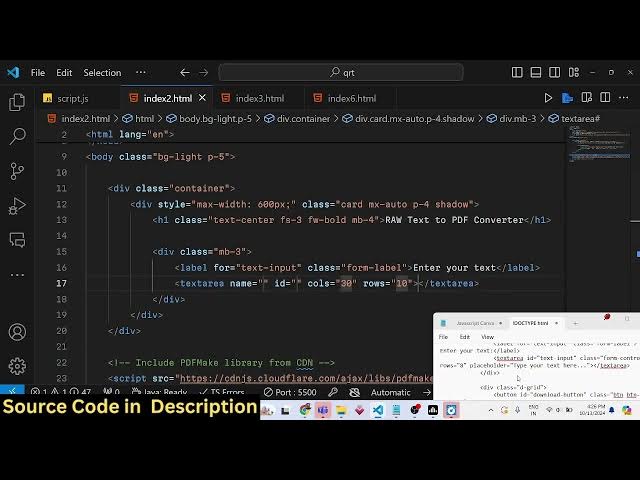Open the Accounts icon in activity bar

click(17, 332)
